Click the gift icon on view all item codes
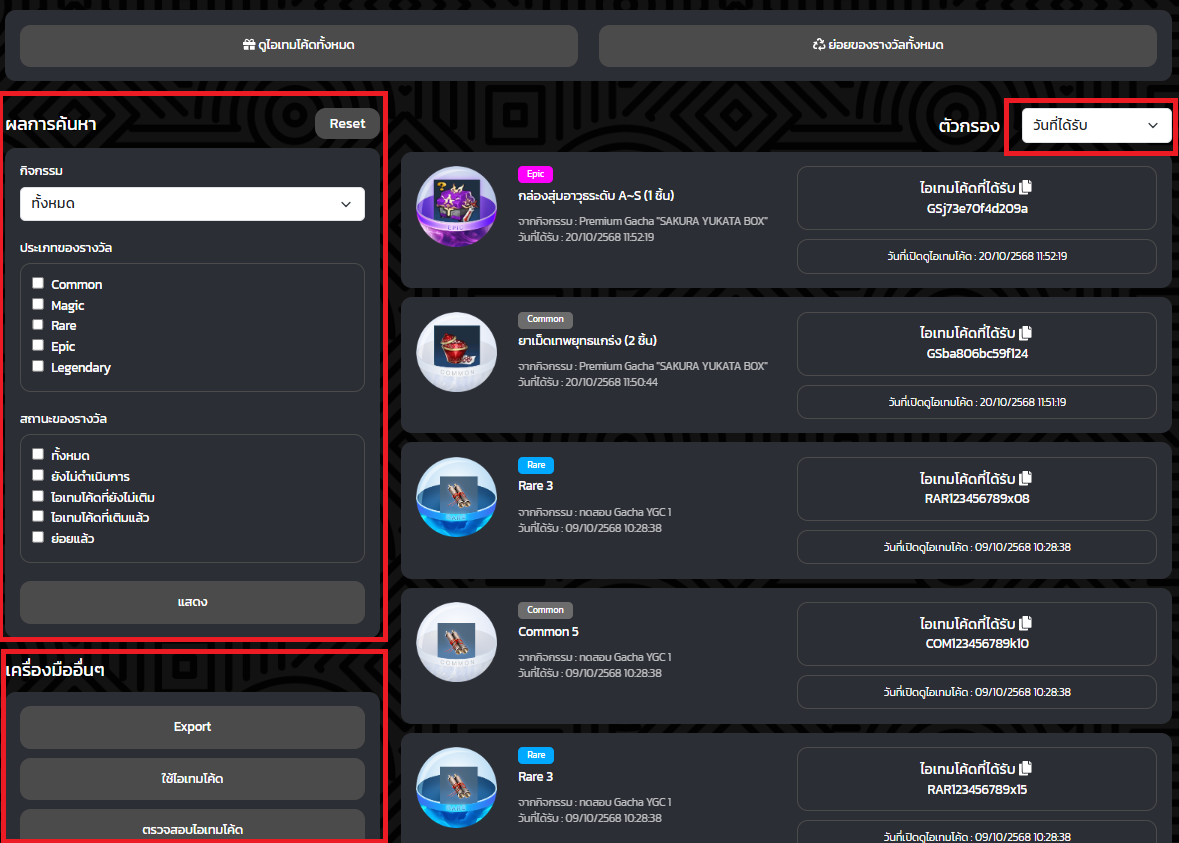This screenshot has width=1179, height=843. [x=249, y=46]
